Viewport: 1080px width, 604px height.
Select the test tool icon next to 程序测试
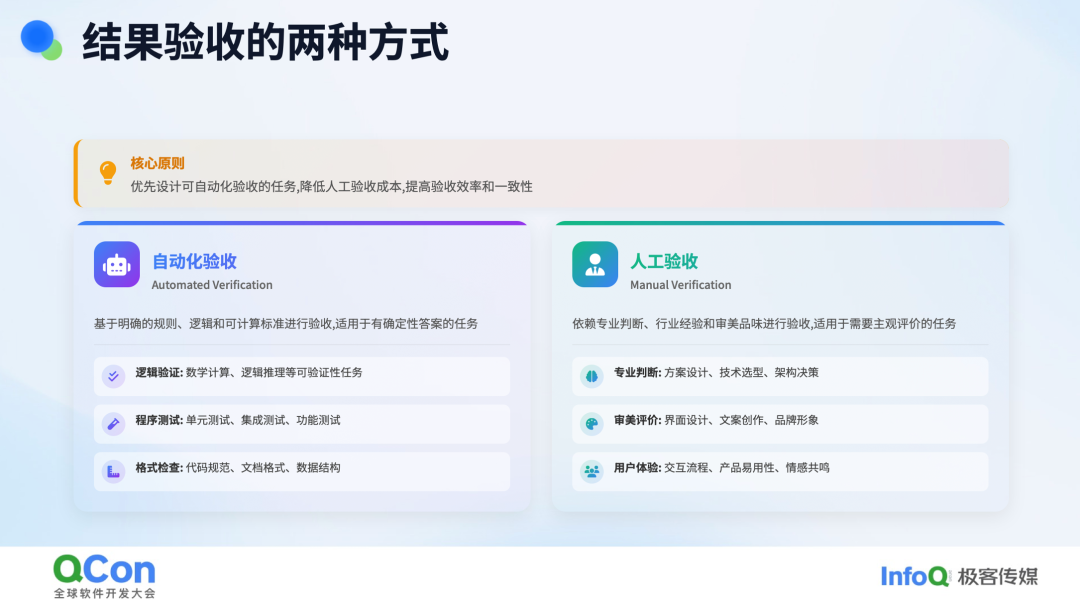point(114,424)
